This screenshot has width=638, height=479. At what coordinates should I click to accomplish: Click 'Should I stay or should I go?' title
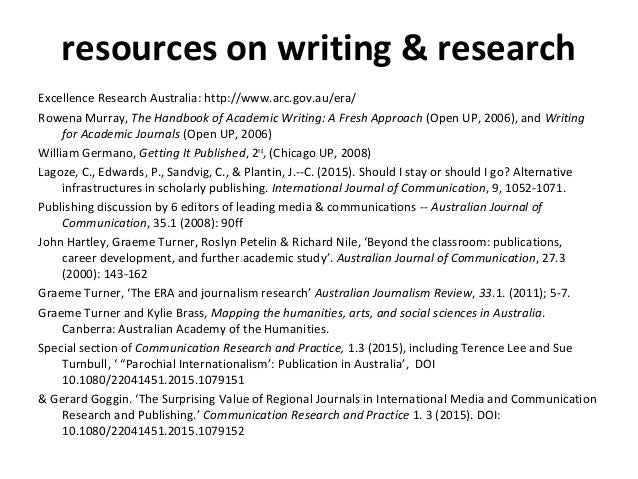coord(434,172)
